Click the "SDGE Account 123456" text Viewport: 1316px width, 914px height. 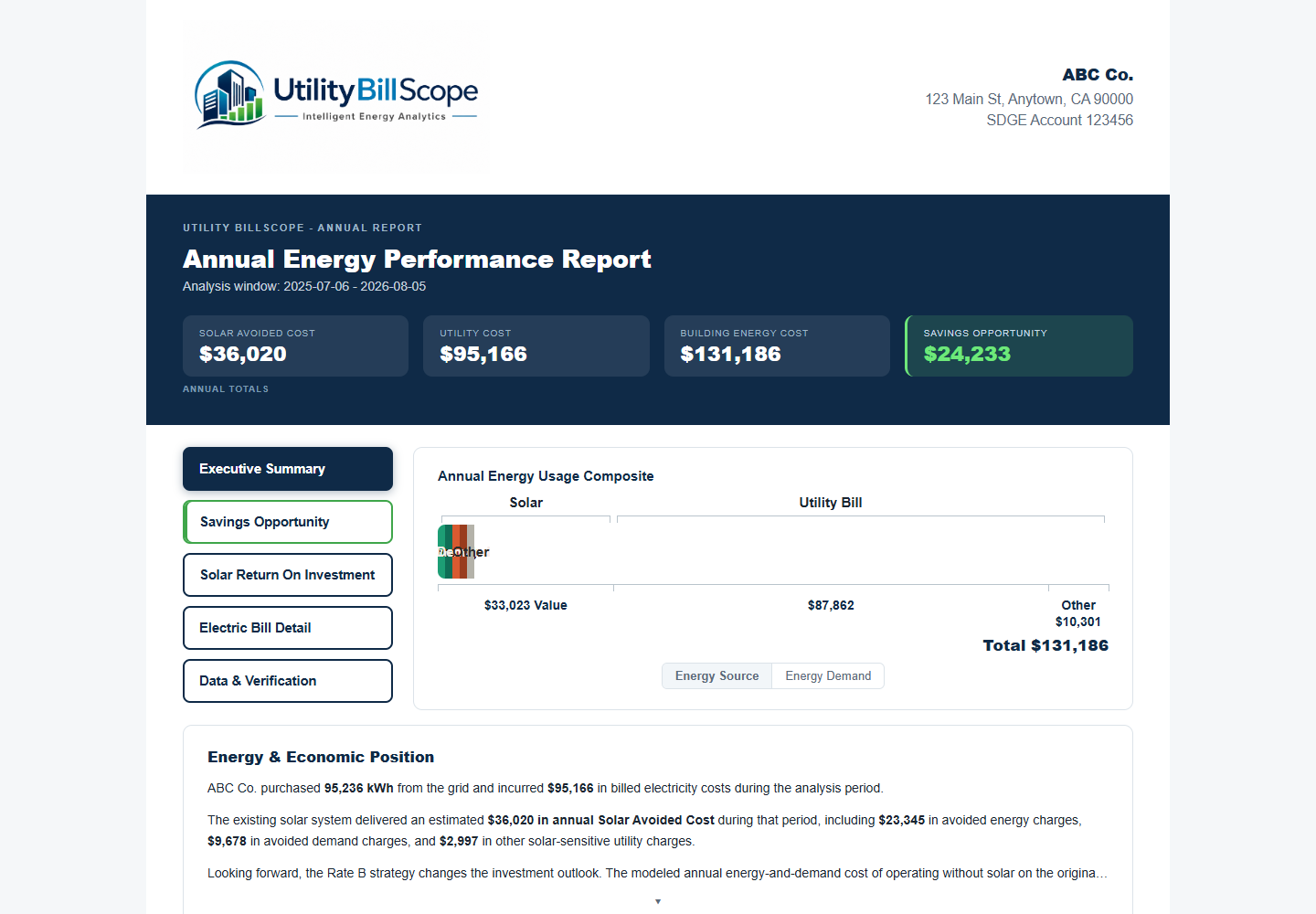(1060, 120)
